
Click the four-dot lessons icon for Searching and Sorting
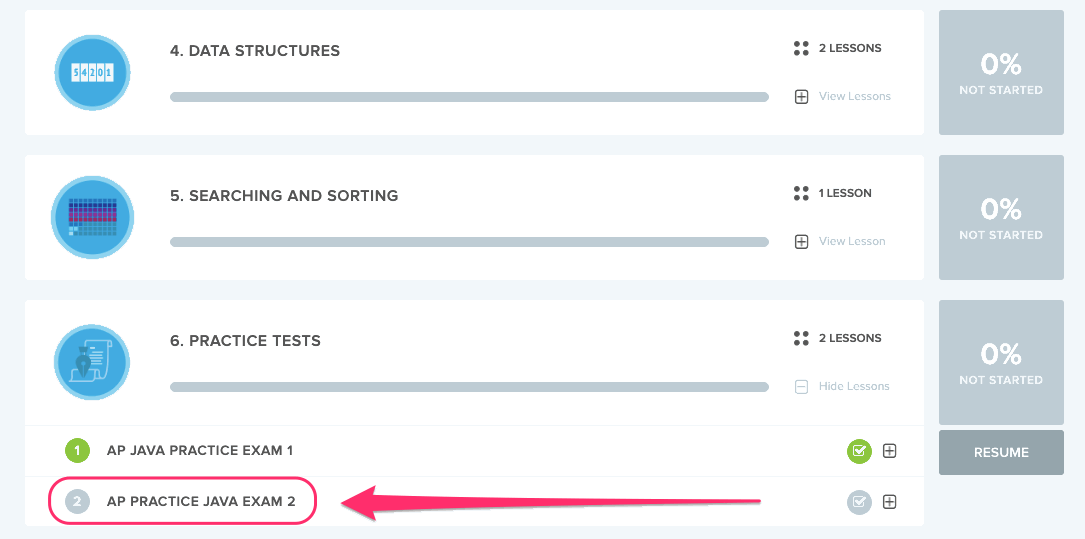click(800, 193)
